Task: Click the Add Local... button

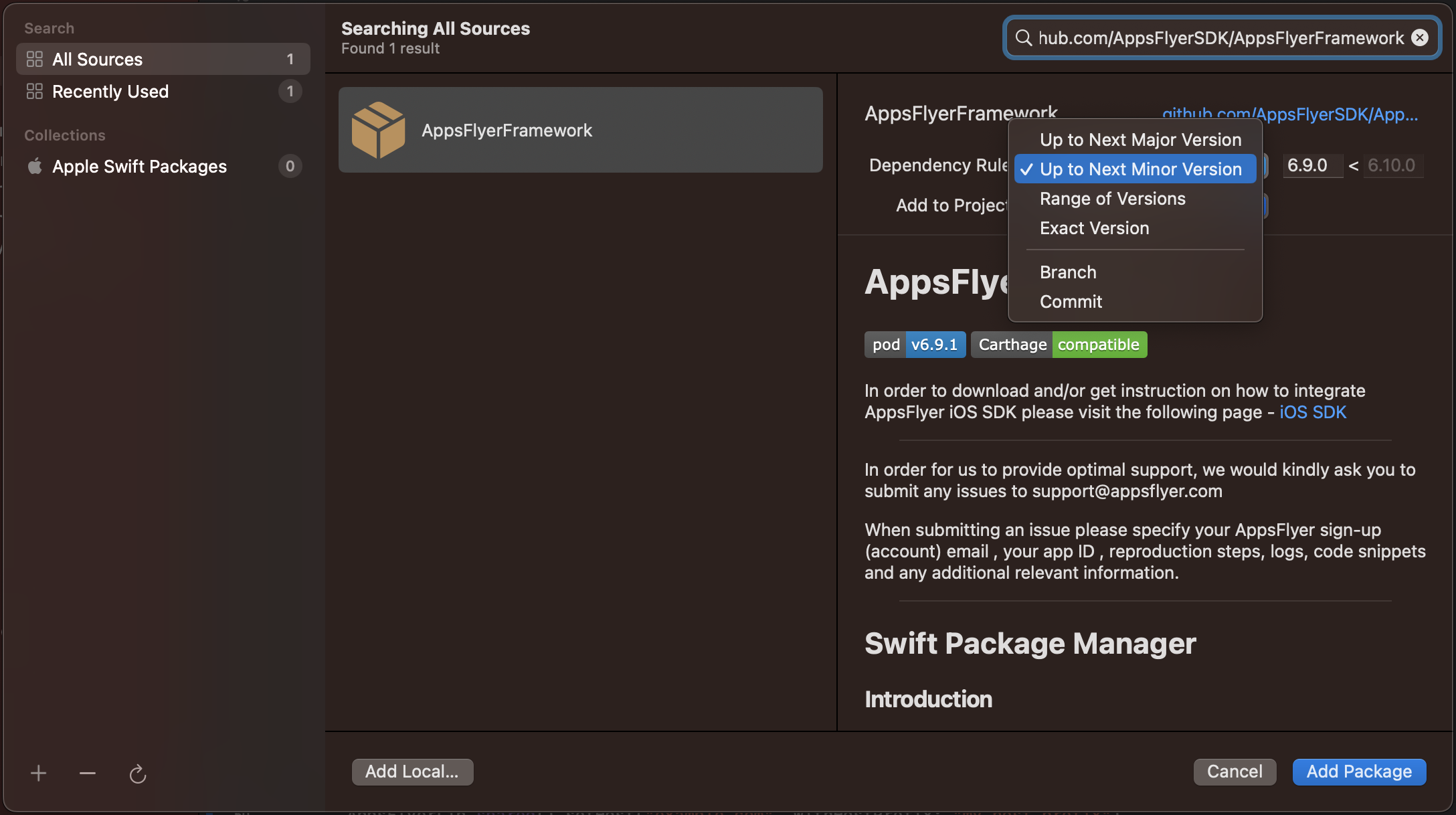Action: coord(412,772)
